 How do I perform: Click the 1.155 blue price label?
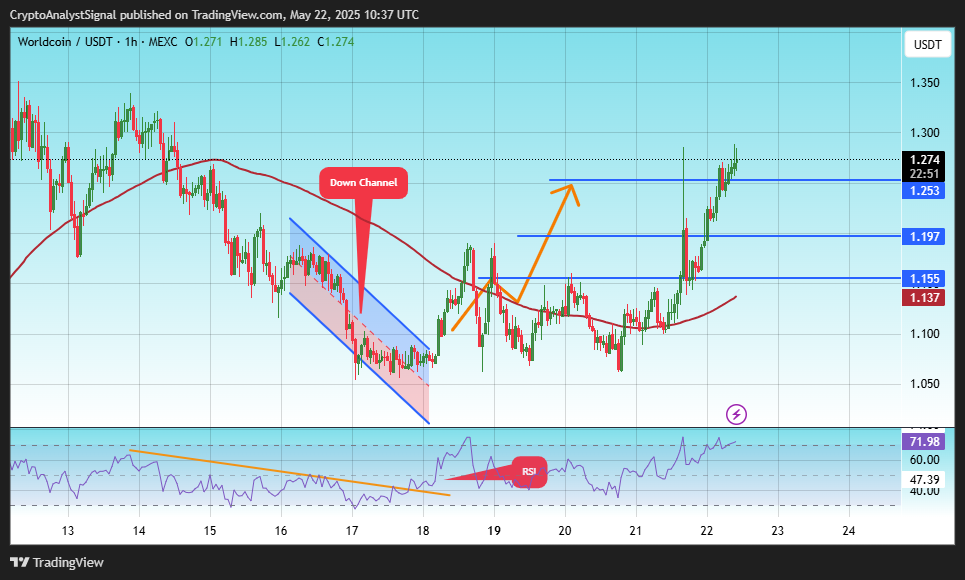pyautogui.click(x=923, y=279)
